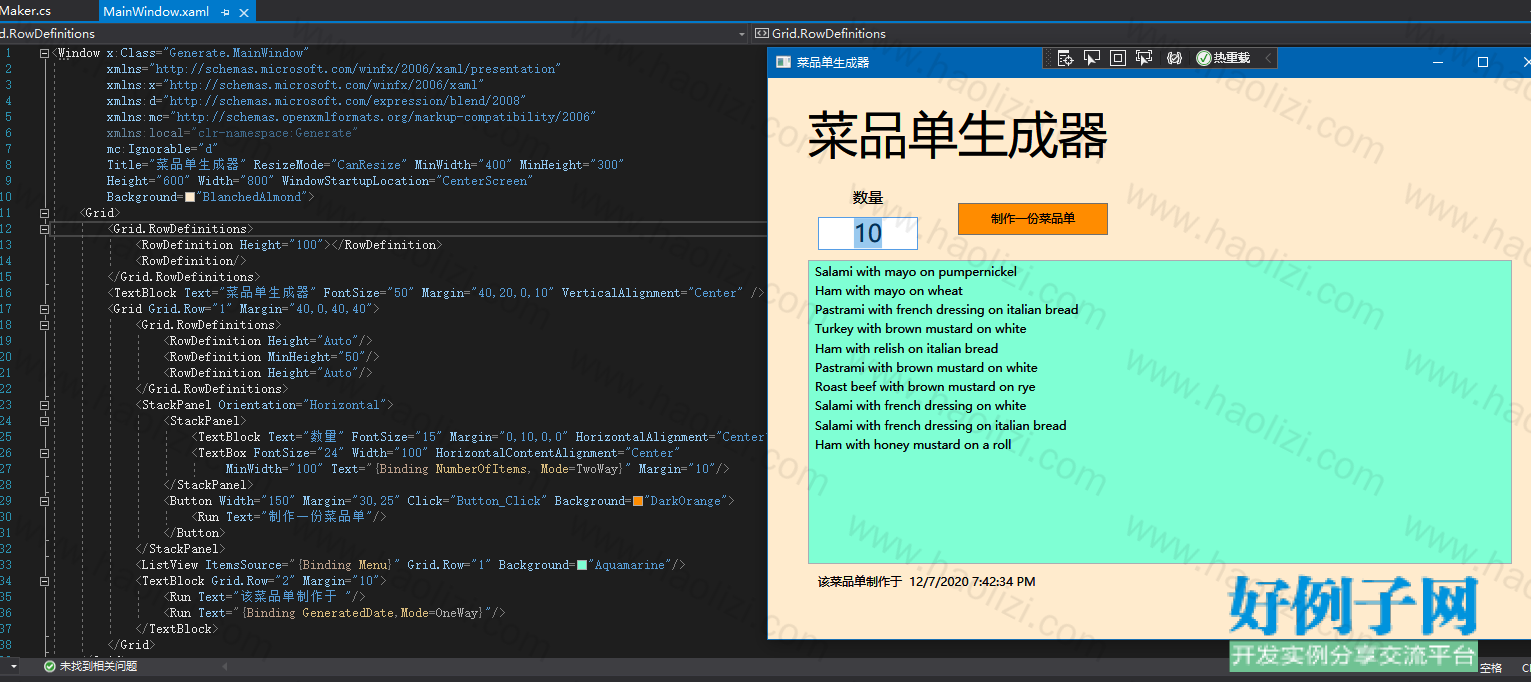This screenshot has height=682, width=1531.
Task: Collapse the nested StackPanel at line 24
Action: tap(44, 421)
